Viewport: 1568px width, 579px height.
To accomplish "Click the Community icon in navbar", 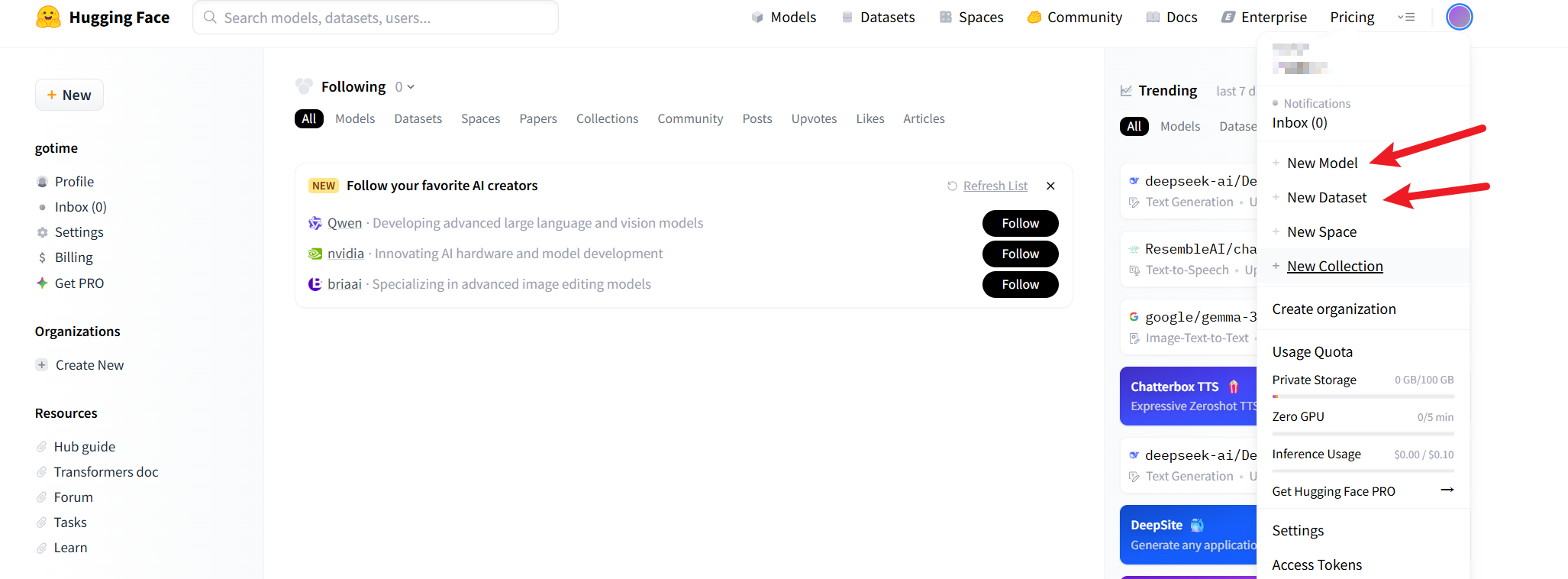I will (1034, 17).
